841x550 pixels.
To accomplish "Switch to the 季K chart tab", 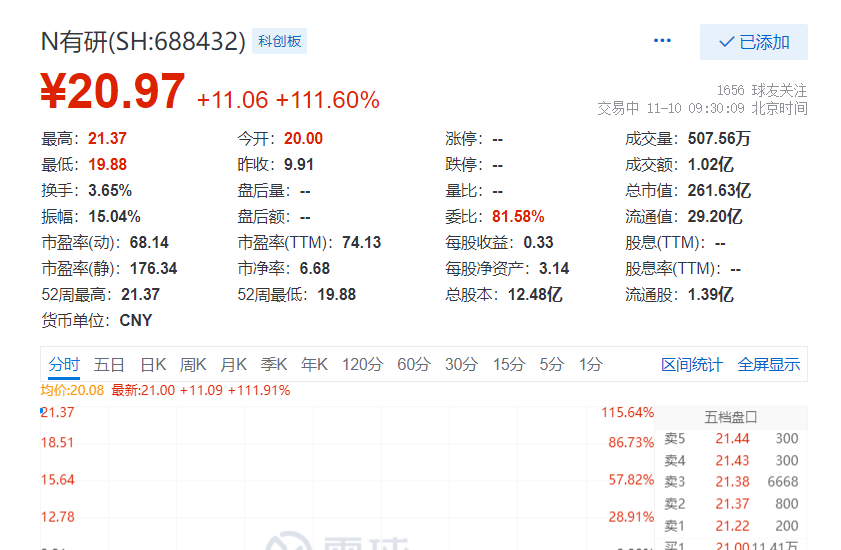I will [x=274, y=365].
